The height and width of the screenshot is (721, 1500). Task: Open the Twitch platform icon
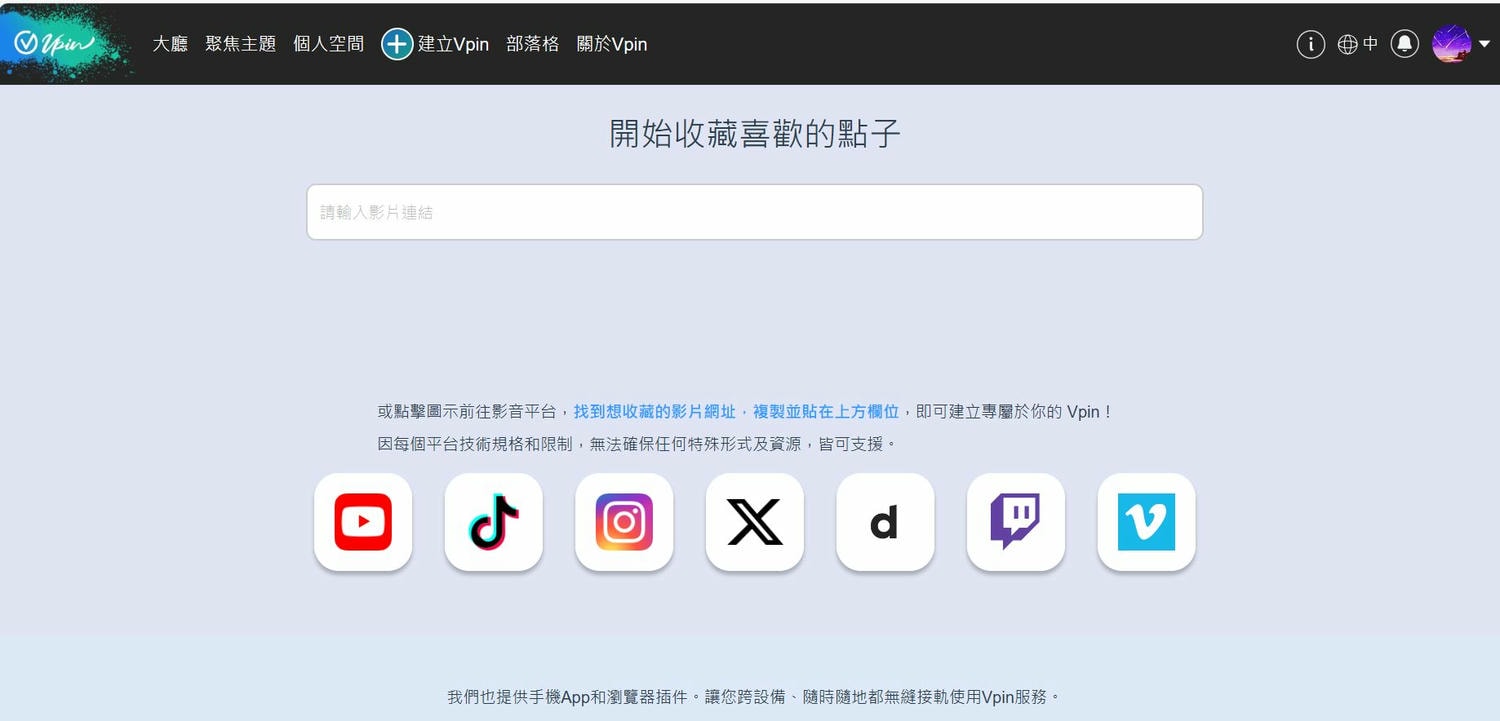(x=1016, y=522)
